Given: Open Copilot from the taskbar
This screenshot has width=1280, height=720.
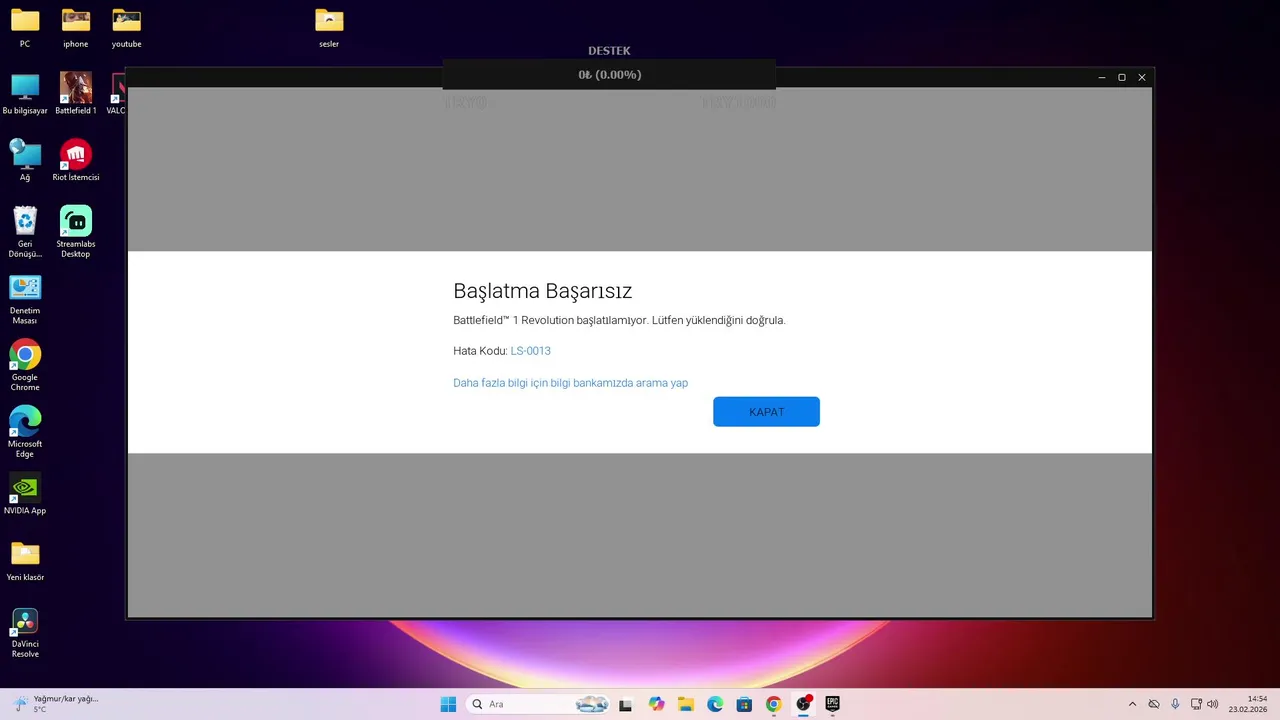Looking at the screenshot, I should (x=656, y=704).
